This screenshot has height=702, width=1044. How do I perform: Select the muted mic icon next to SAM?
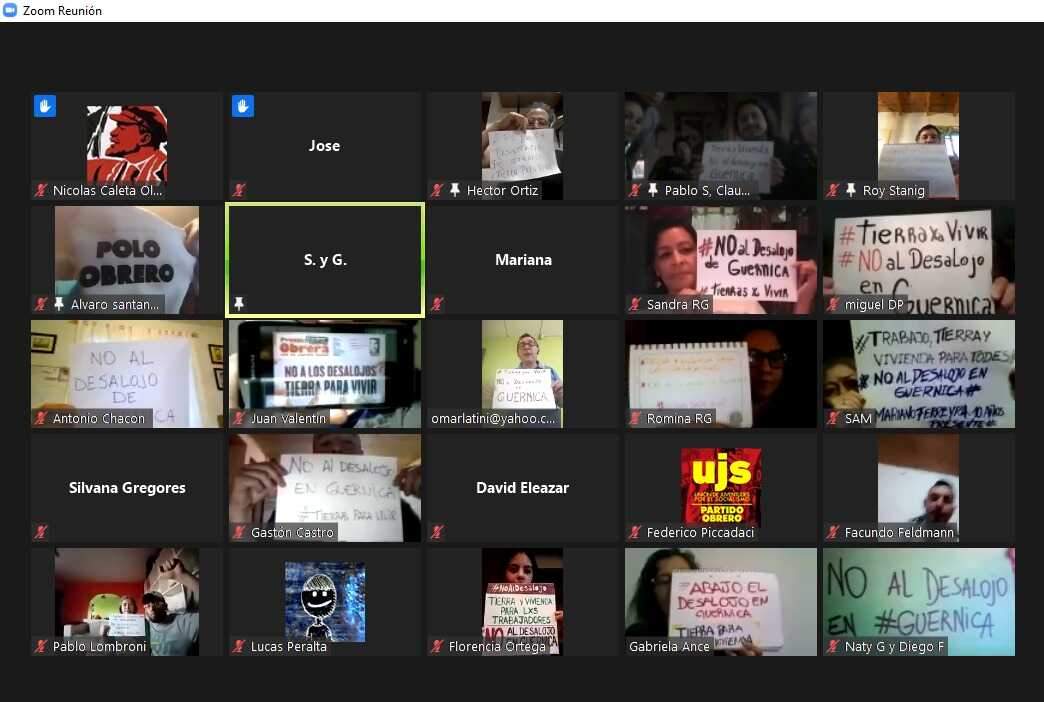tap(834, 418)
